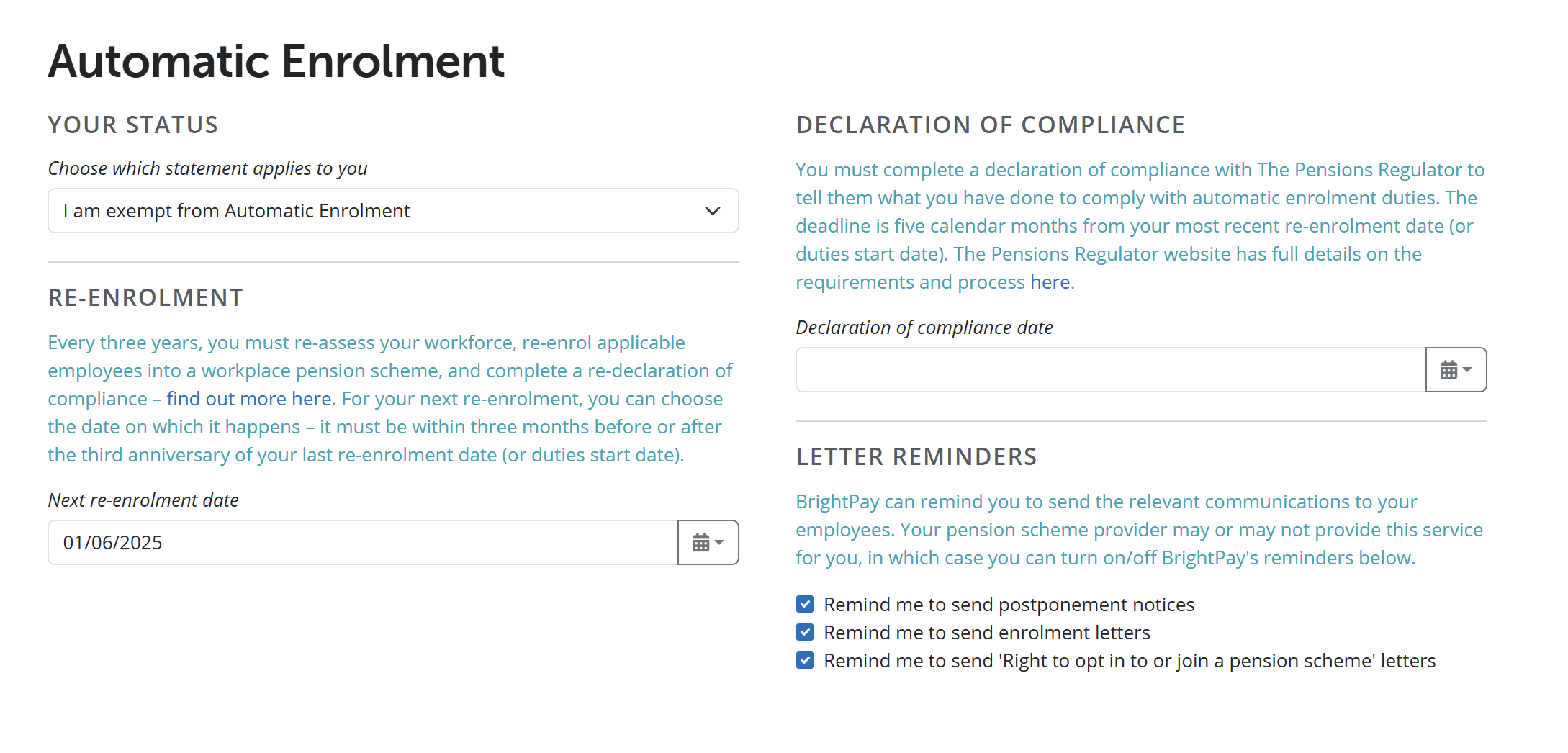The width and height of the screenshot is (1568, 753).
Task: Click the chevron arrow on the status dropdown
Action: click(x=712, y=211)
